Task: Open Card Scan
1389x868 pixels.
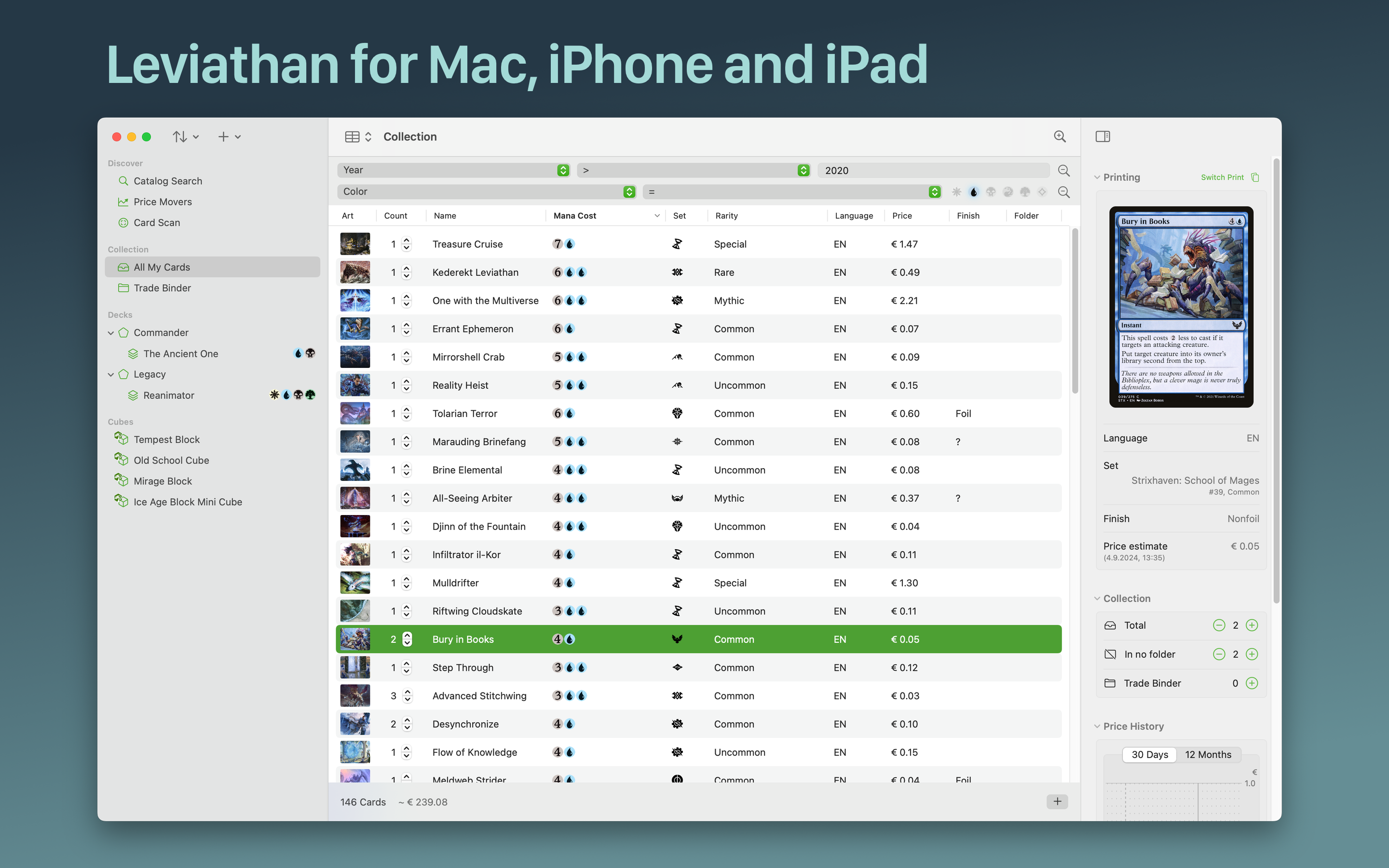Action: point(157,222)
